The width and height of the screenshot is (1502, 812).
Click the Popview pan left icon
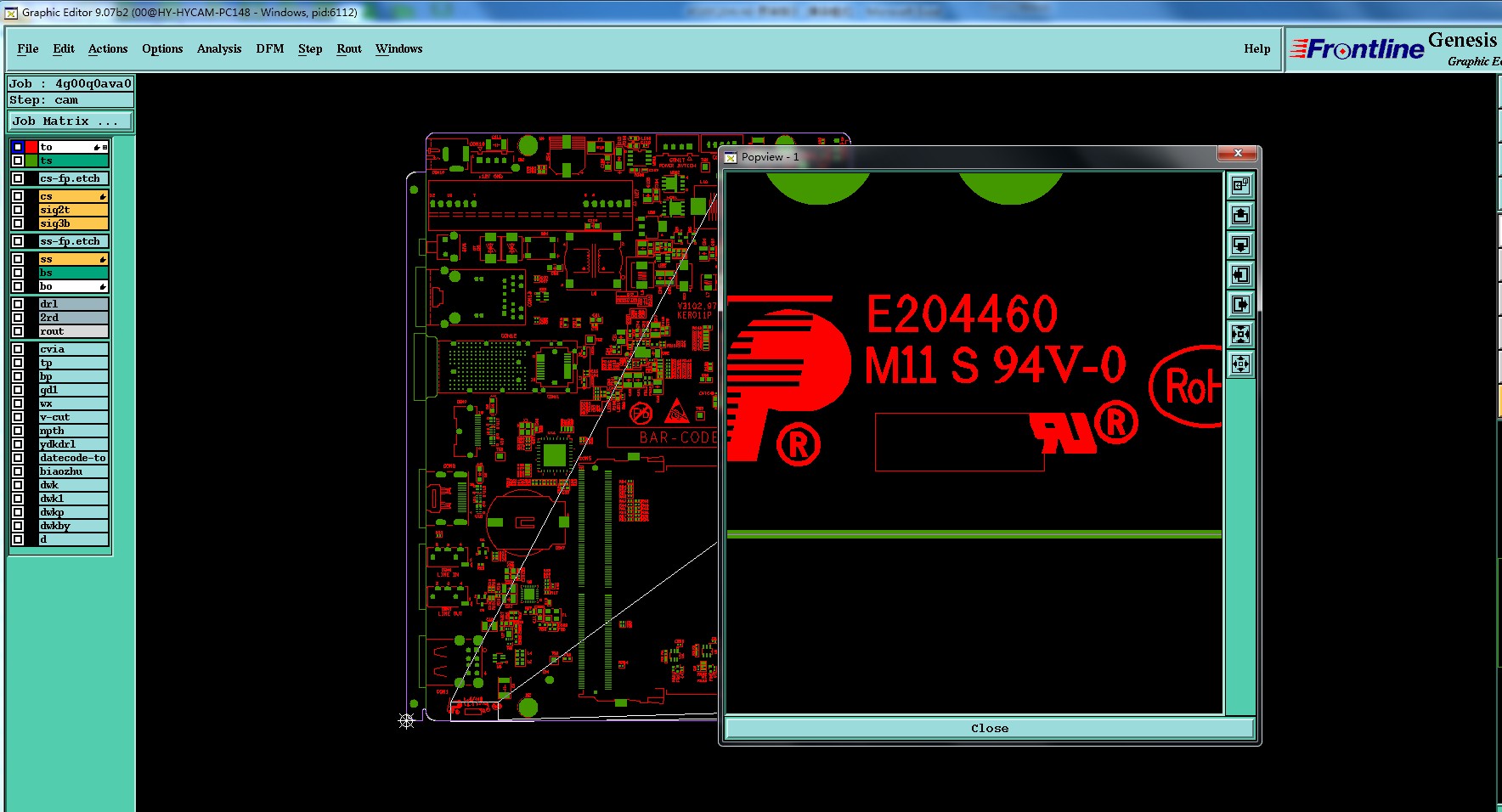[1240, 275]
